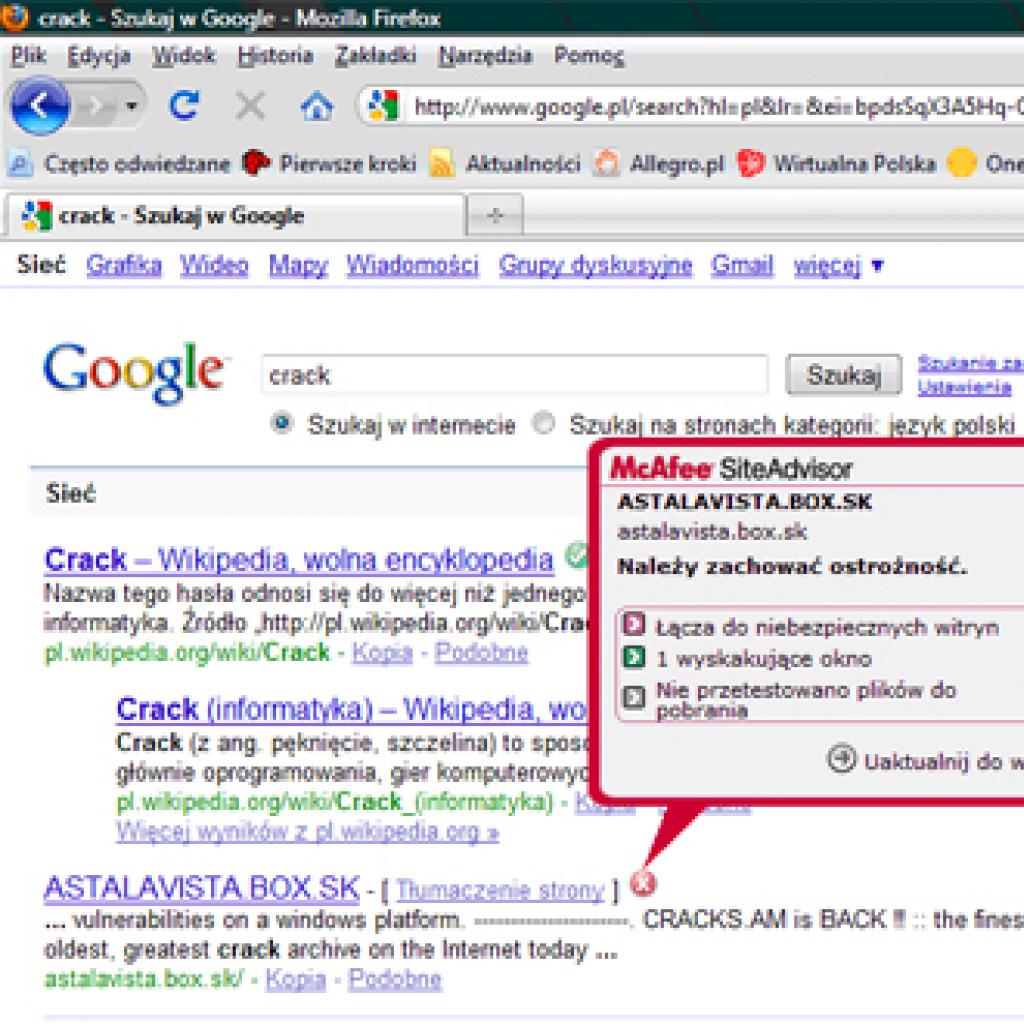The image size is (1024, 1024).
Task: Click the Ustawienia link
Action: pos(964,387)
